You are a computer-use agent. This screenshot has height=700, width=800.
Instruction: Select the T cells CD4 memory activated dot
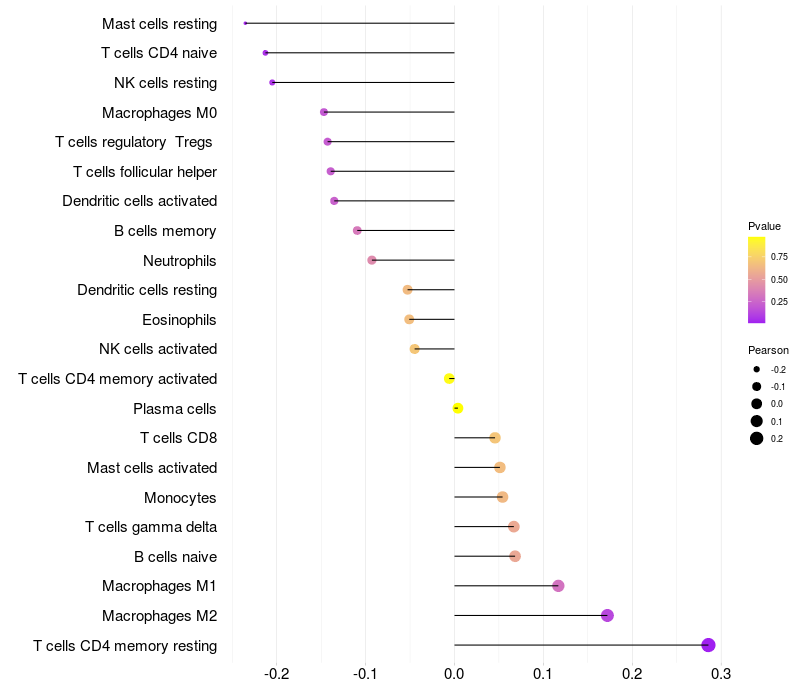(449, 379)
